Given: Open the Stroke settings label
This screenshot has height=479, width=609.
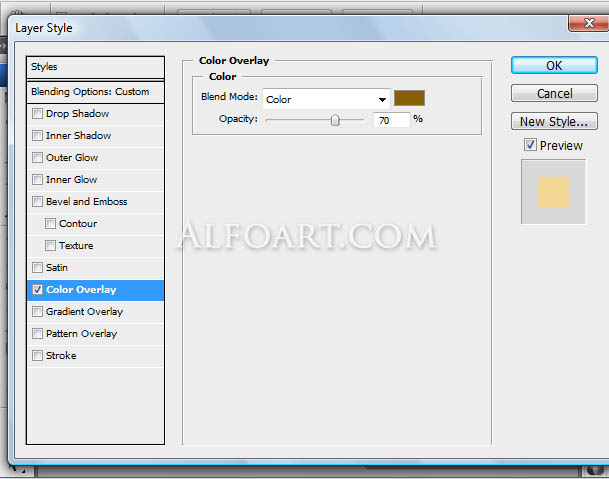Looking at the screenshot, I should [61, 355].
